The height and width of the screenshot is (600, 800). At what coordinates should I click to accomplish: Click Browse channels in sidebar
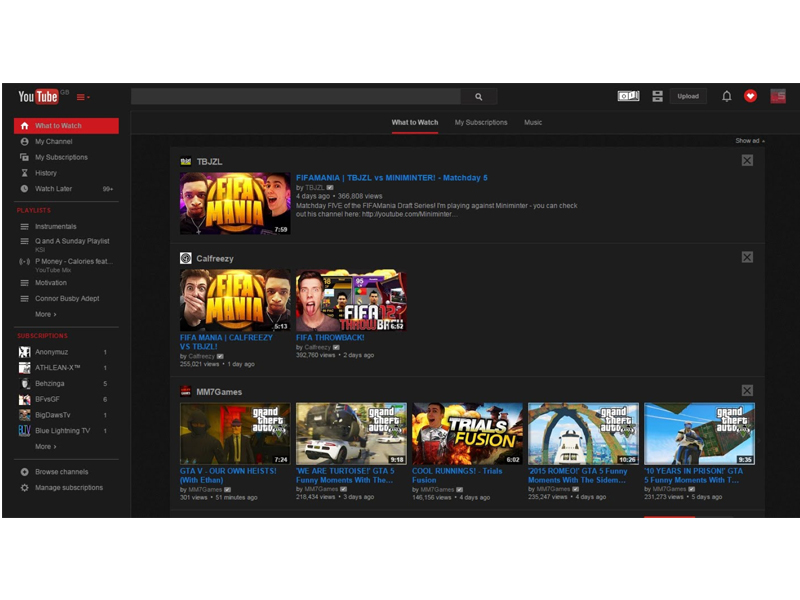click(x=61, y=472)
